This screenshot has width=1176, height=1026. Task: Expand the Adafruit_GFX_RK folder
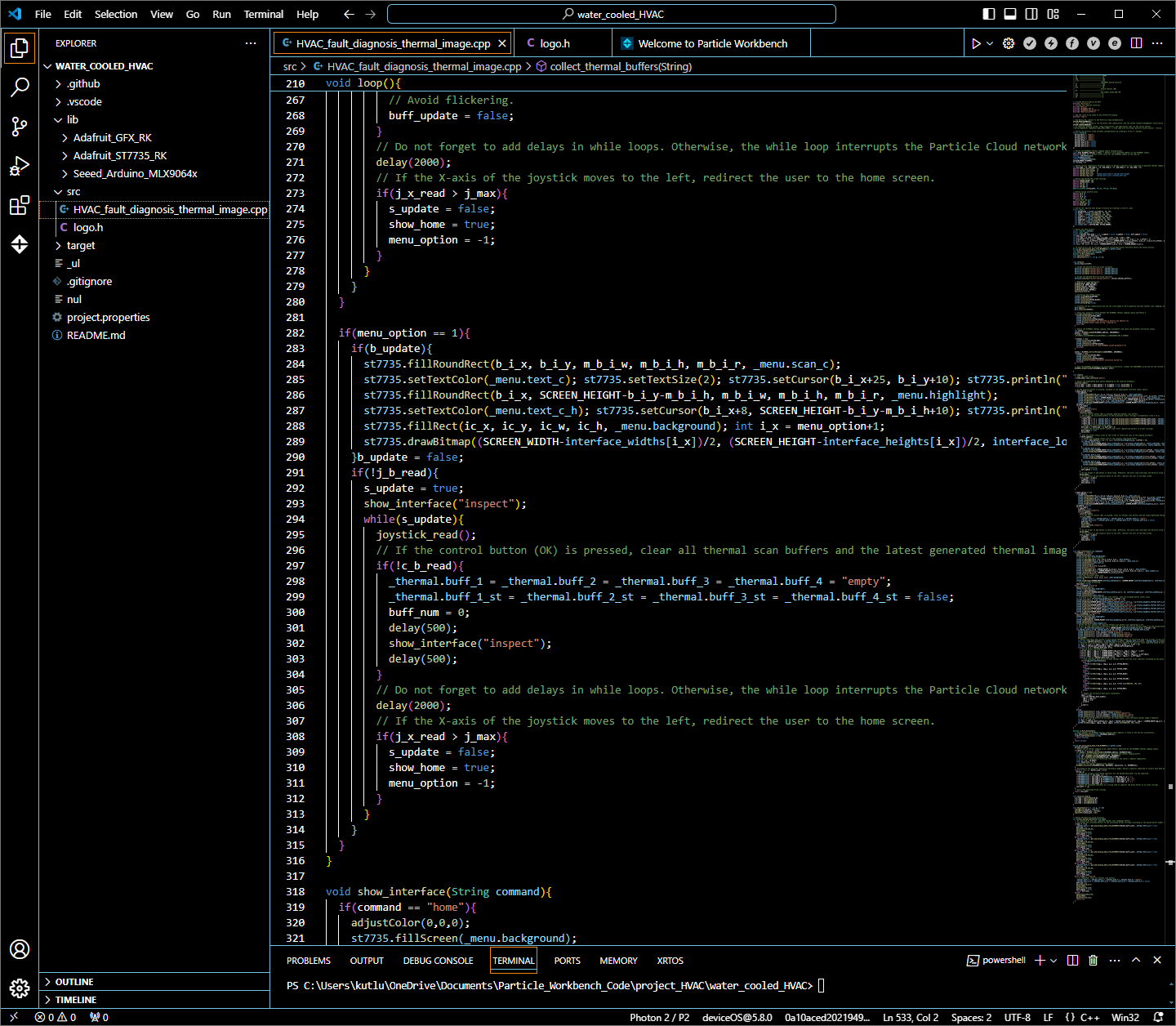pos(112,137)
